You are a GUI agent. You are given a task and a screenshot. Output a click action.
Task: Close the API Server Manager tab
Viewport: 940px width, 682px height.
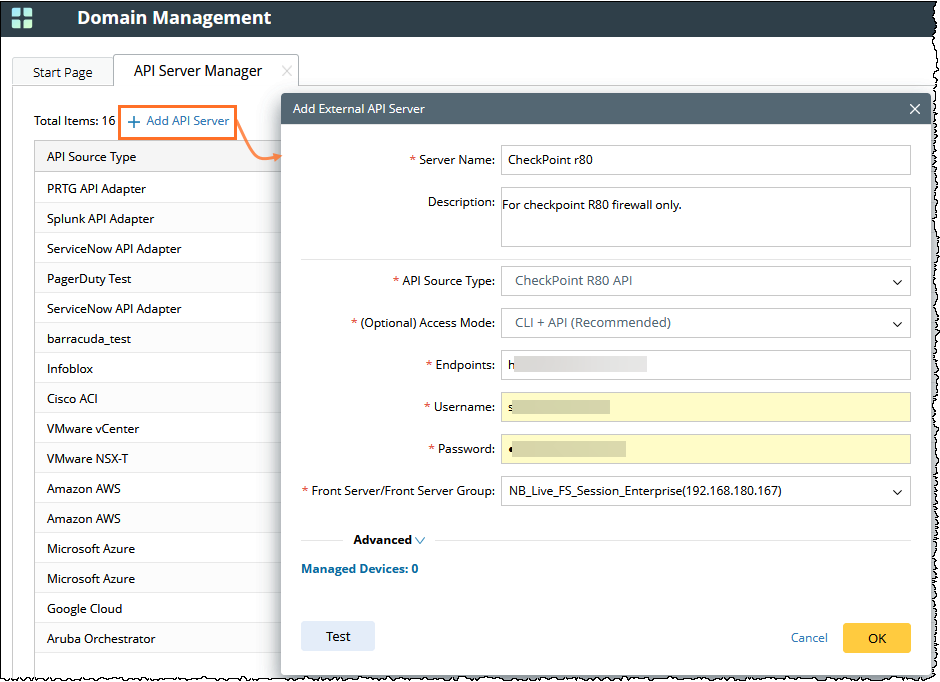tap(287, 71)
